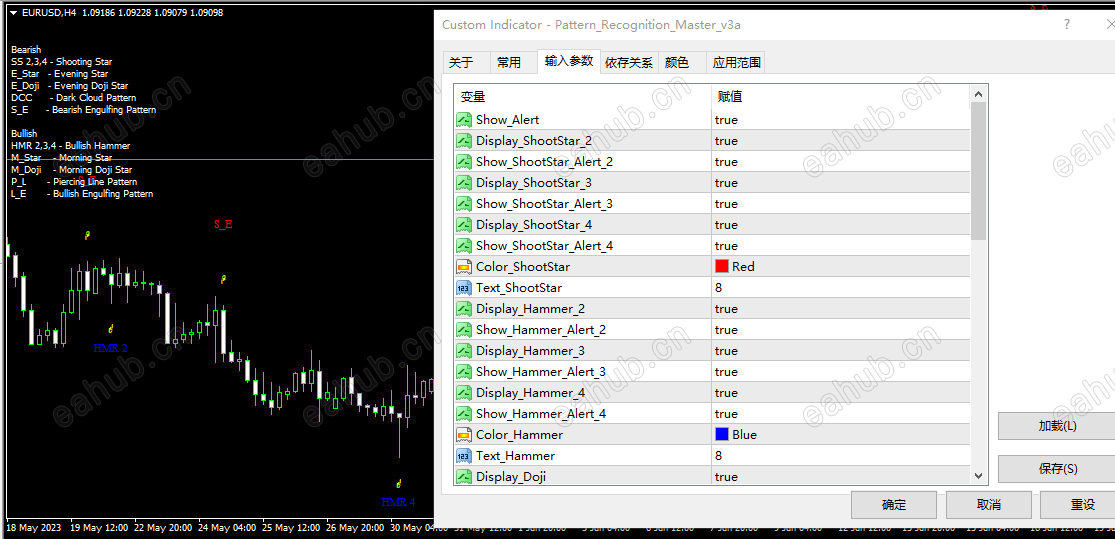Image resolution: width=1115 pixels, height=539 pixels.
Task: Click the icon beside Display_Hammer_4
Action: tap(464, 393)
